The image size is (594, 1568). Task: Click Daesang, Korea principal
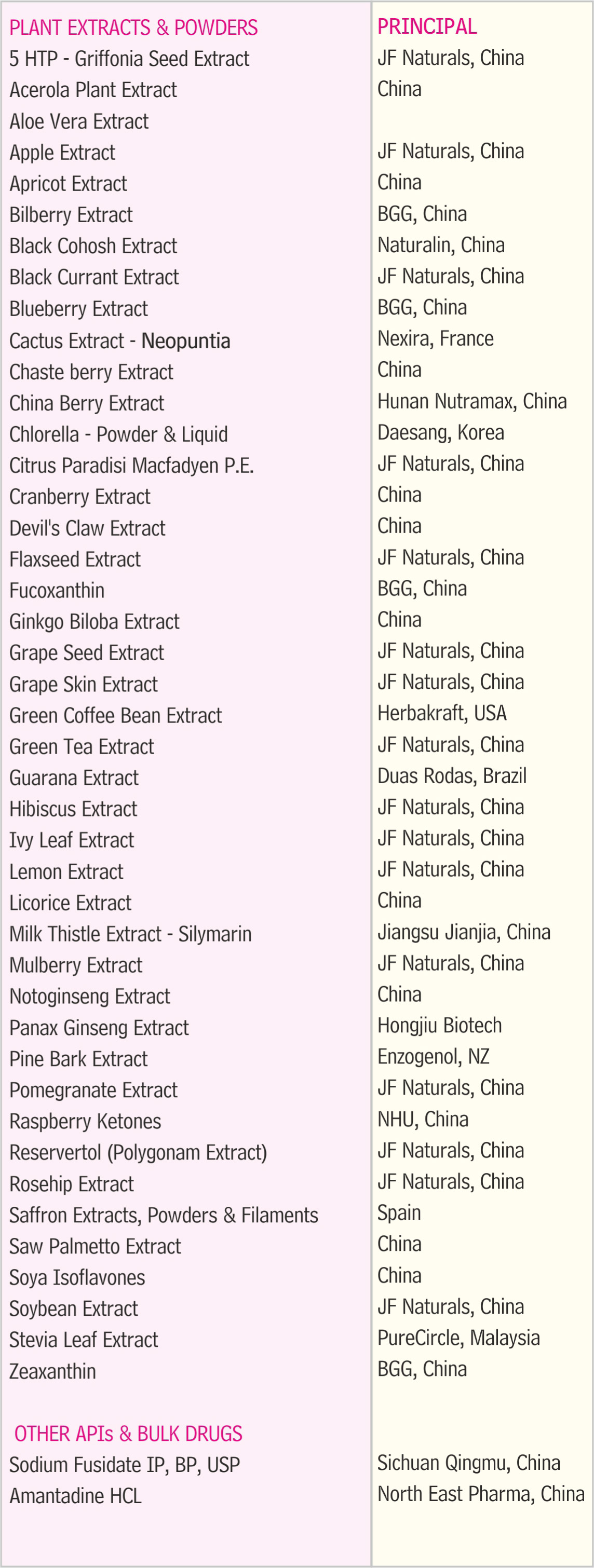click(x=440, y=433)
